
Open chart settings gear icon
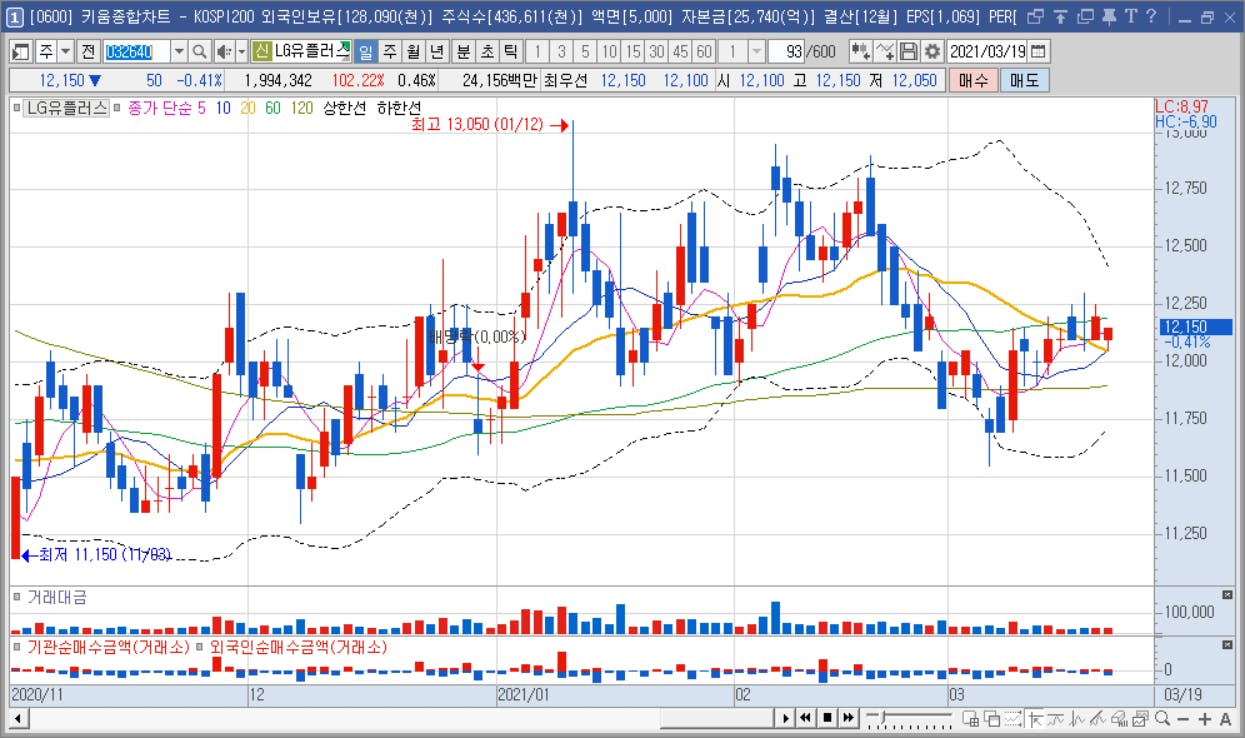[932, 52]
